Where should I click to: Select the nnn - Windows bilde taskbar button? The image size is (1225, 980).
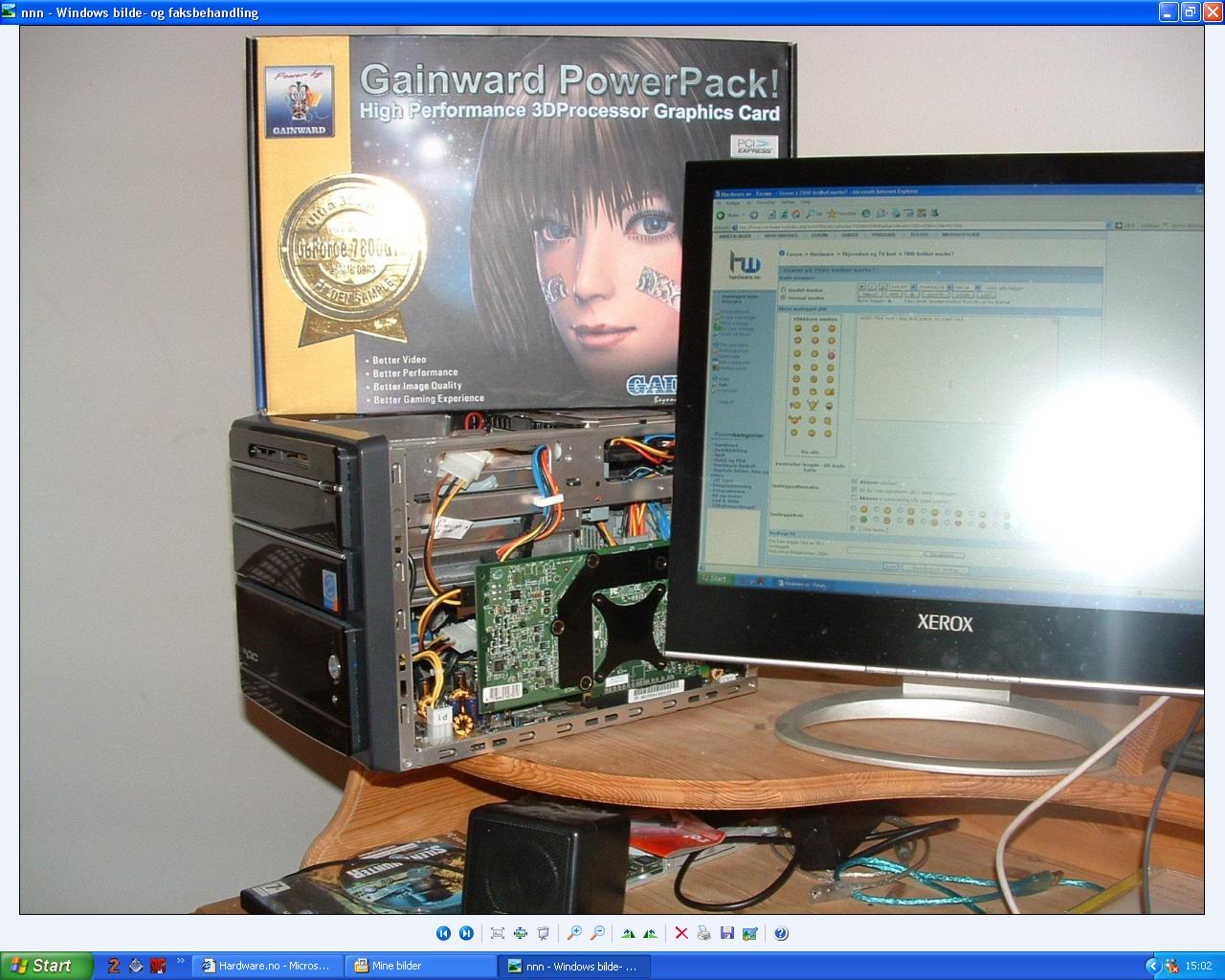[573, 966]
